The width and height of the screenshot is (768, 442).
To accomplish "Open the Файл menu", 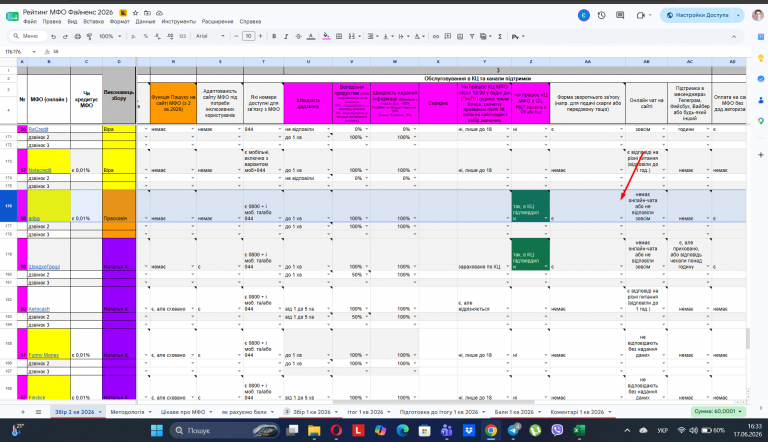I will click(30, 22).
